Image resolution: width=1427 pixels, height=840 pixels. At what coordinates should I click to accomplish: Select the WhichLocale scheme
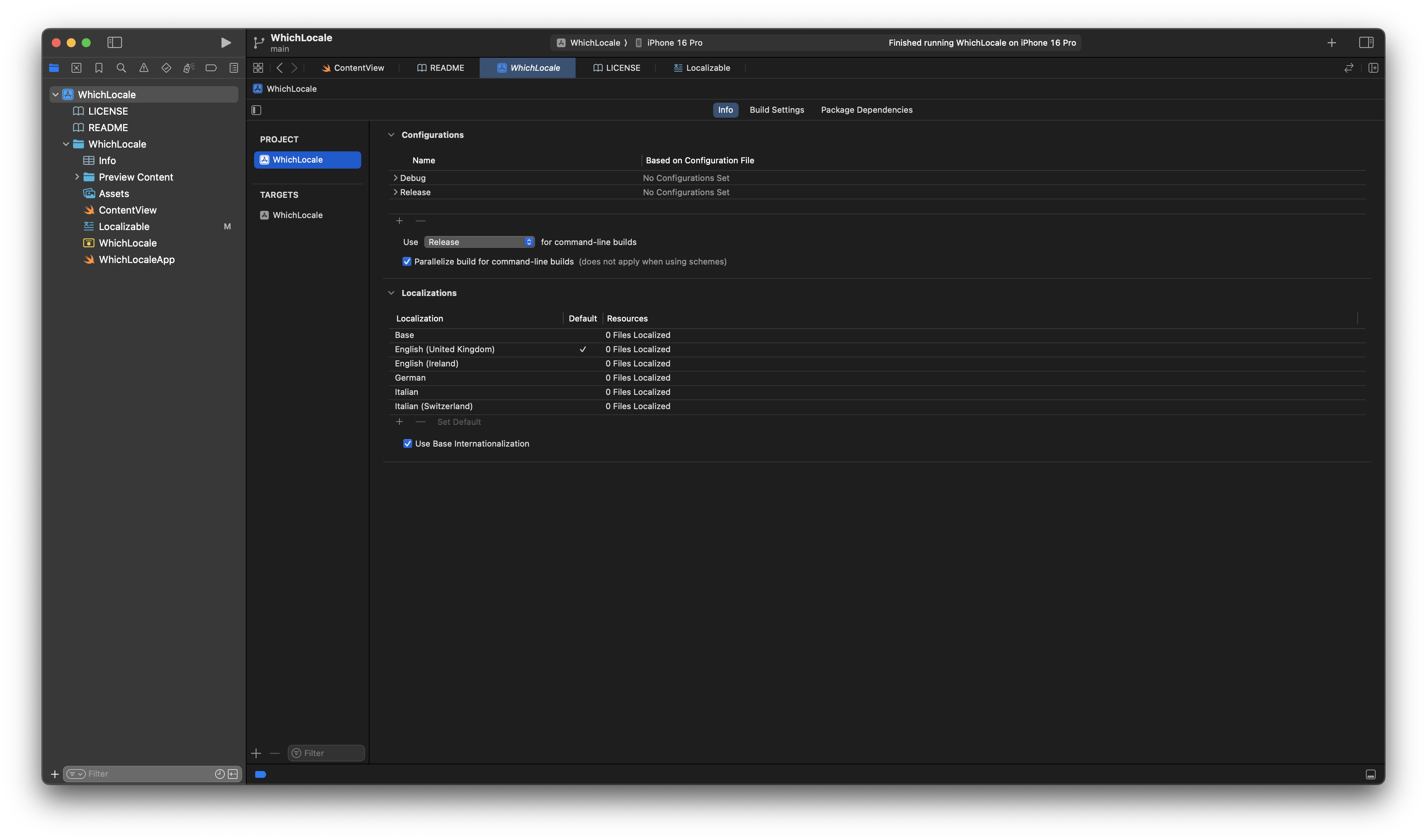click(x=588, y=42)
